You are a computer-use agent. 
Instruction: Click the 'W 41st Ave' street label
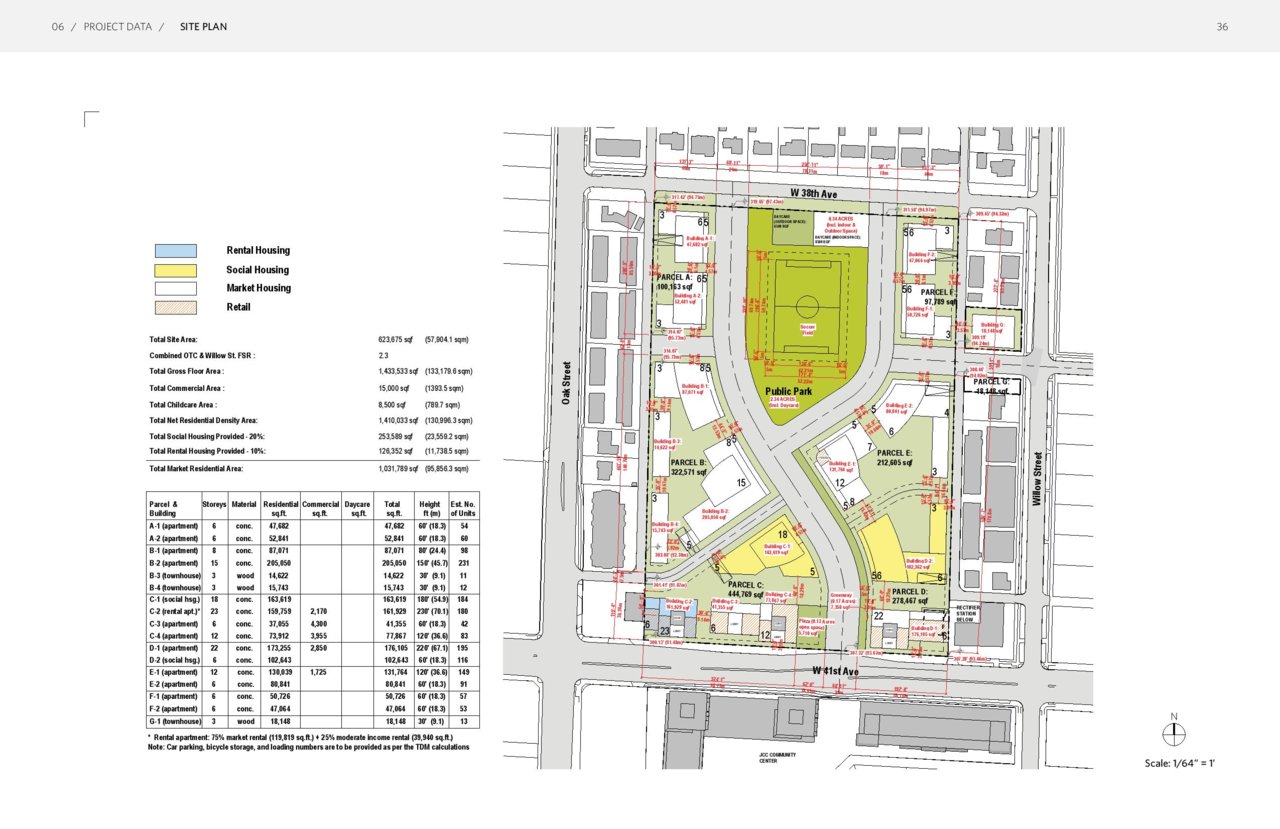[x=835, y=670]
